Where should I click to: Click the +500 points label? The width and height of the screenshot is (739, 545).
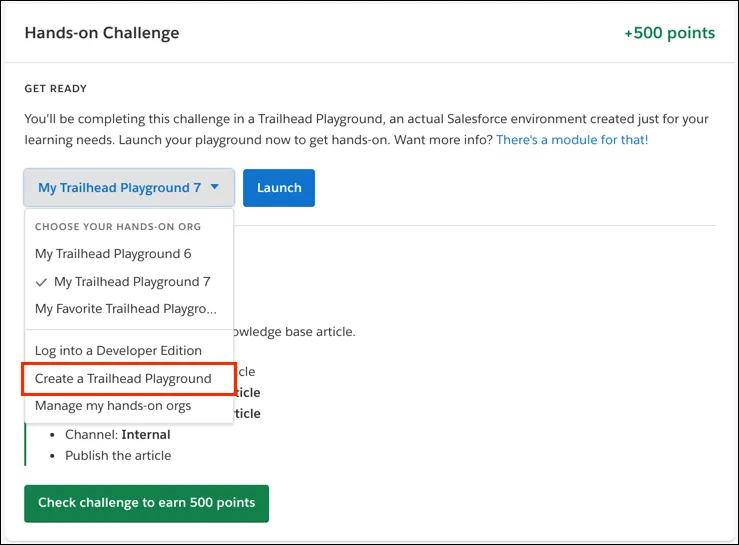(x=669, y=33)
